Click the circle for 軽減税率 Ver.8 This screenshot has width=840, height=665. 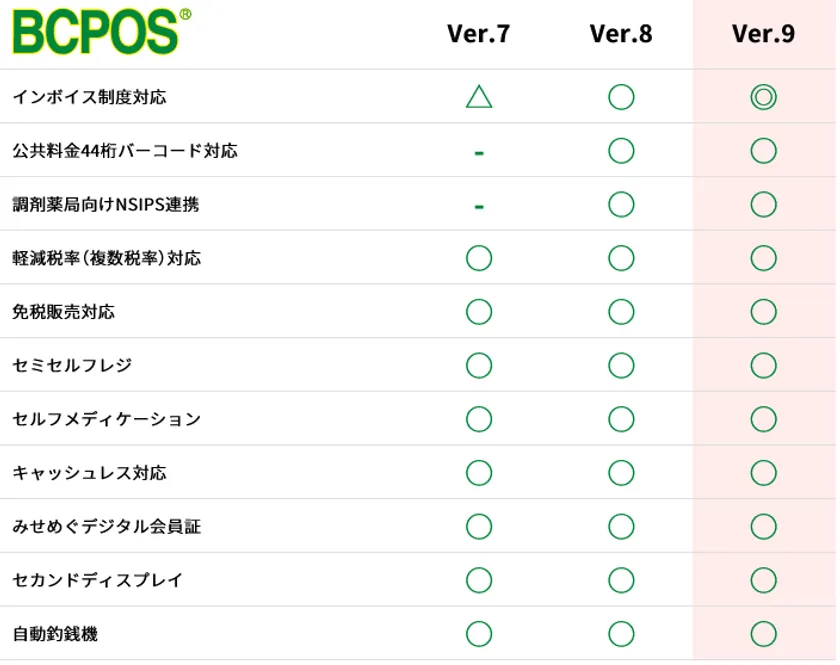(x=621, y=258)
